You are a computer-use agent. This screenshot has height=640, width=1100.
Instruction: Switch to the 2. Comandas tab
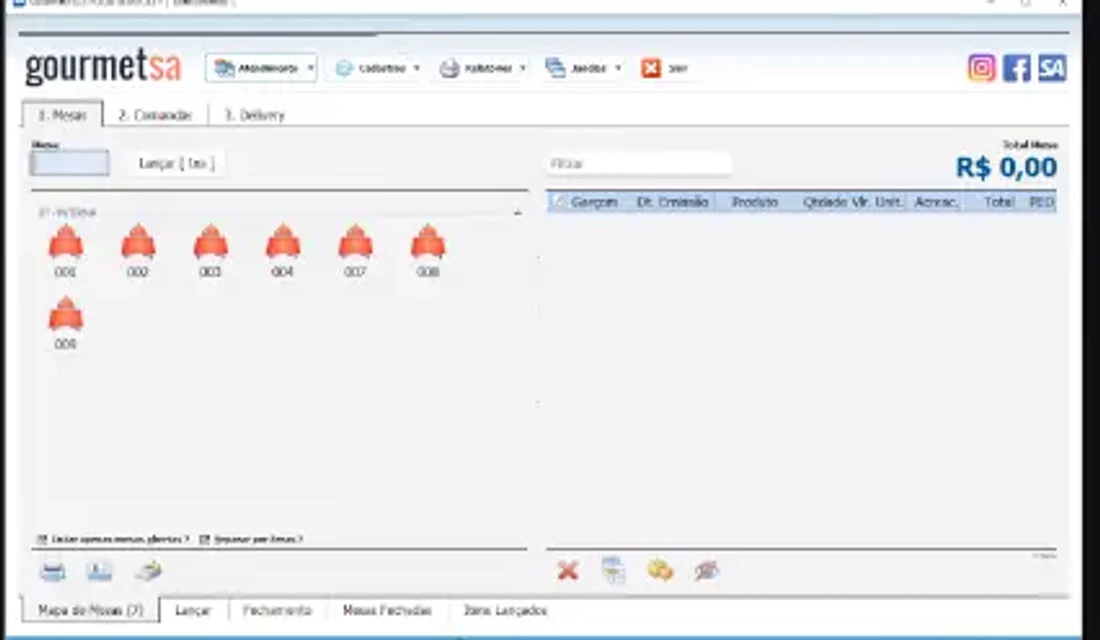(155, 115)
